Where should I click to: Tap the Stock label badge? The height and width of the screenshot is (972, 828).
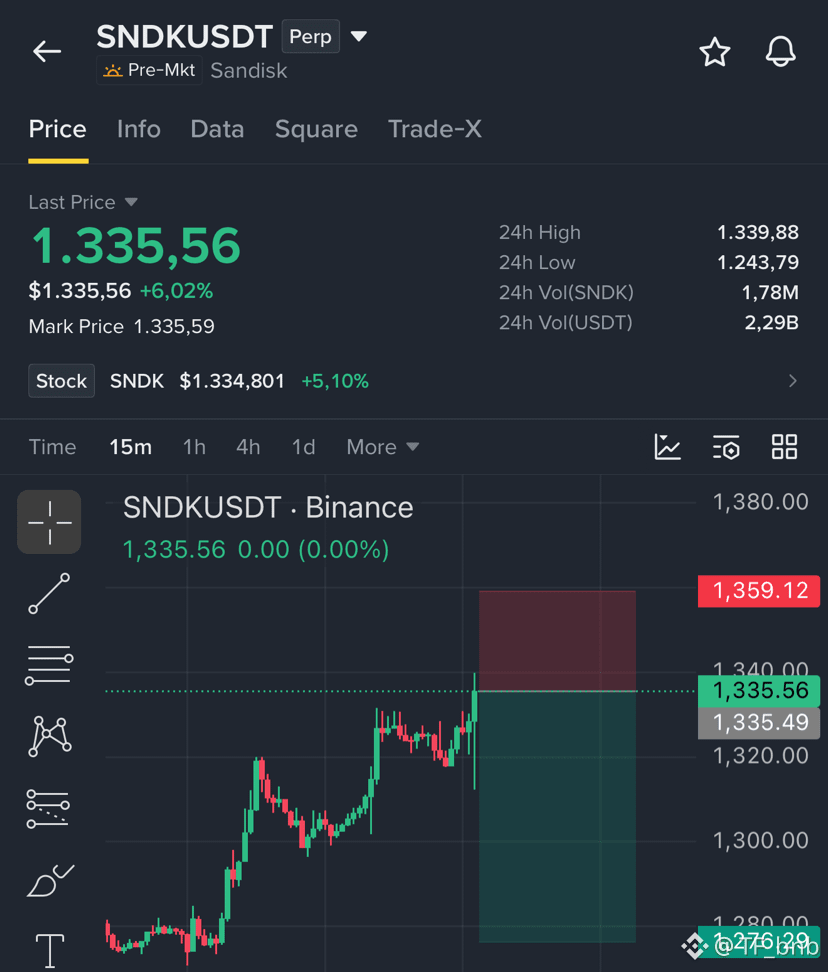pos(61,381)
